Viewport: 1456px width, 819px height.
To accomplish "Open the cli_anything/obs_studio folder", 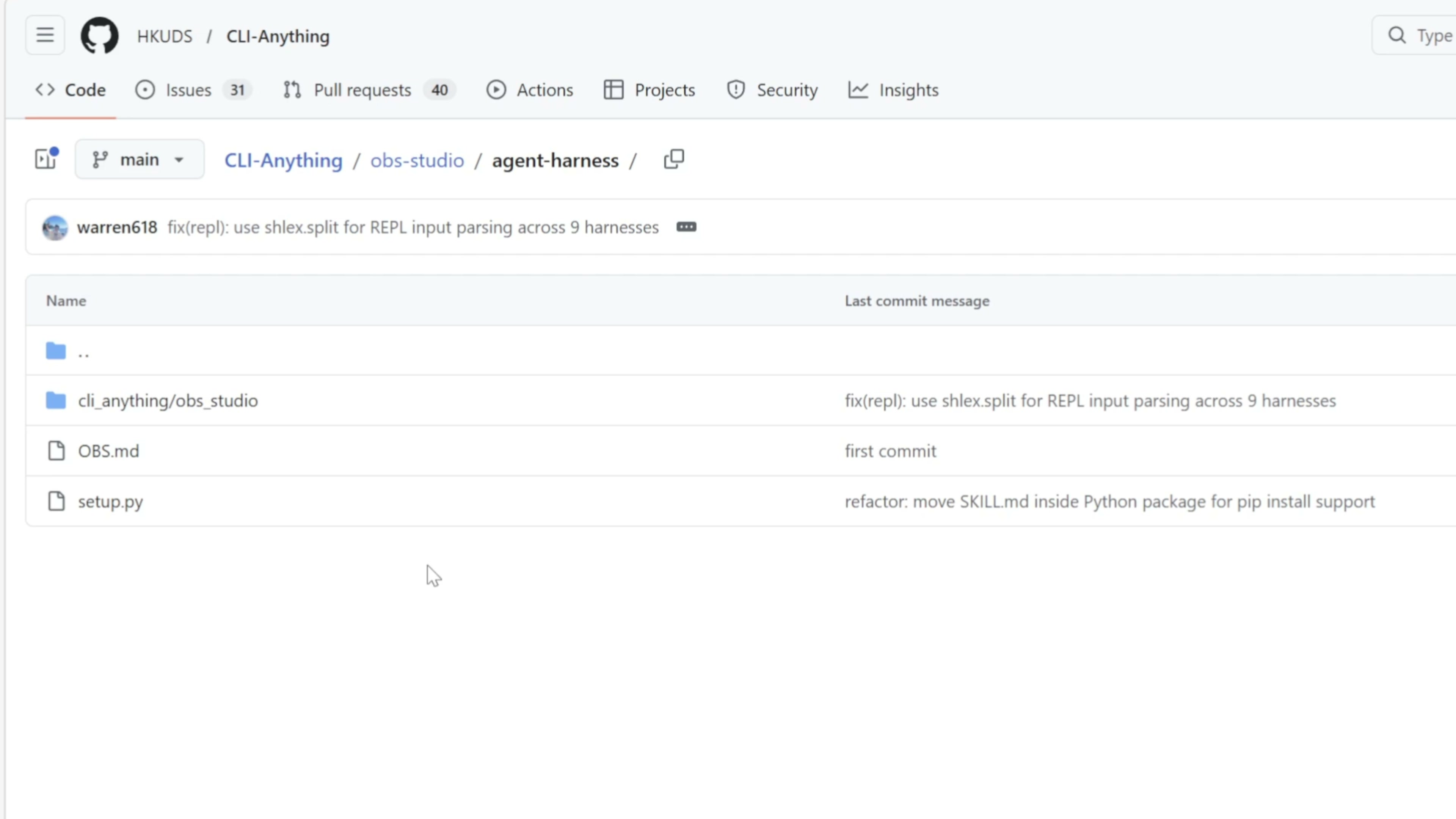I will point(168,401).
